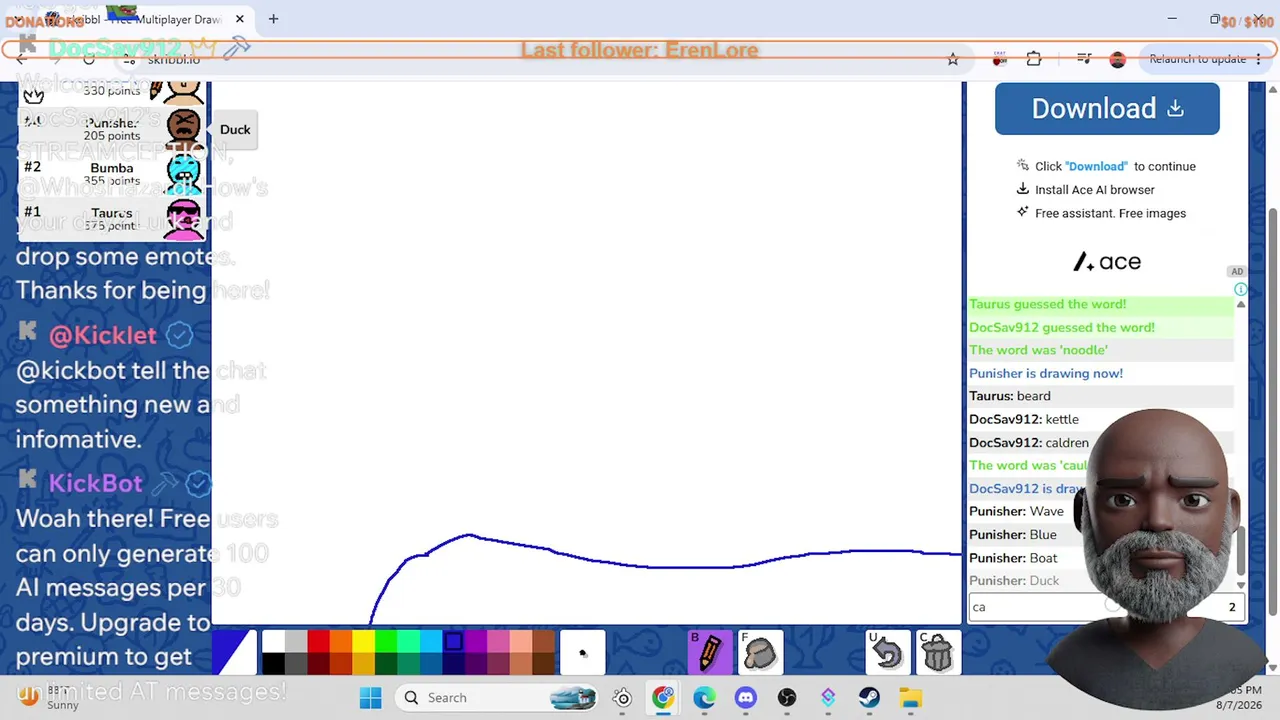Choose the purple color swatch
This screenshot has width=1280, height=720.
(x=476, y=642)
